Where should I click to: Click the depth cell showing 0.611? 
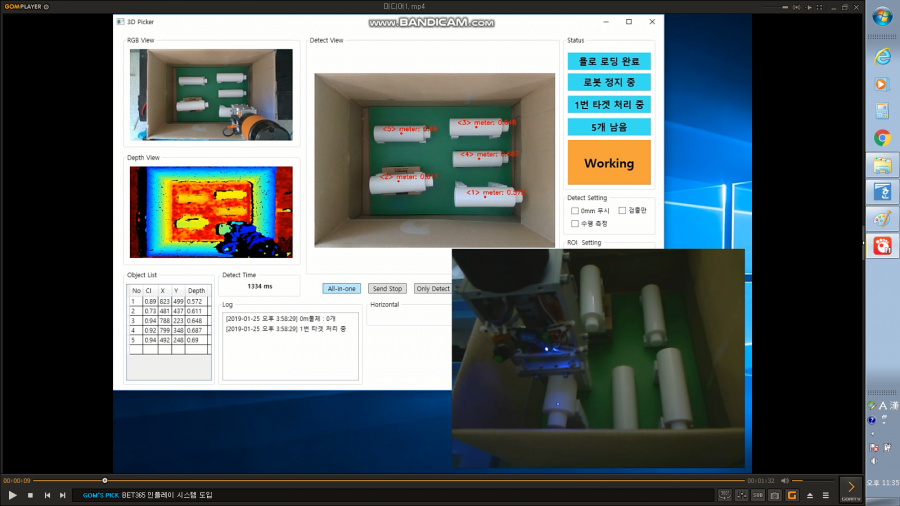pyautogui.click(x=196, y=311)
